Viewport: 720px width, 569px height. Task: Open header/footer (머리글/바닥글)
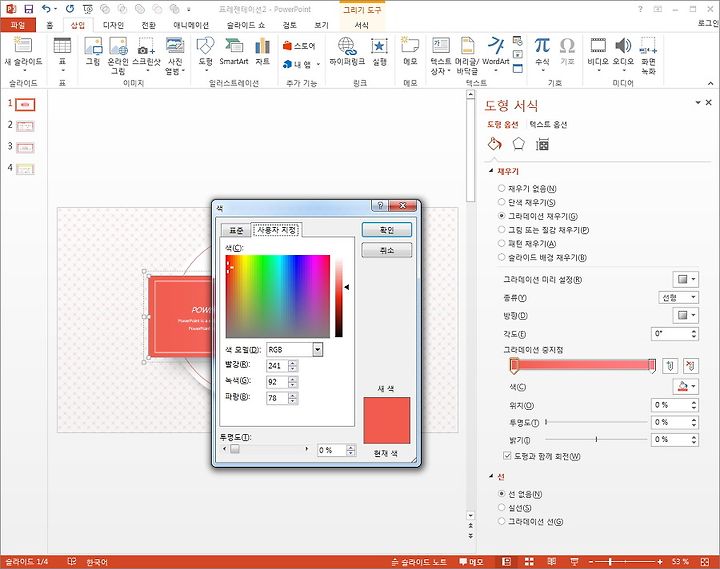[467, 55]
